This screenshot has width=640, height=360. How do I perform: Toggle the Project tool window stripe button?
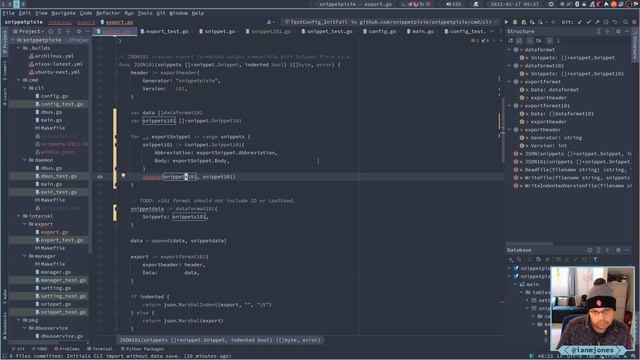(4, 43)
